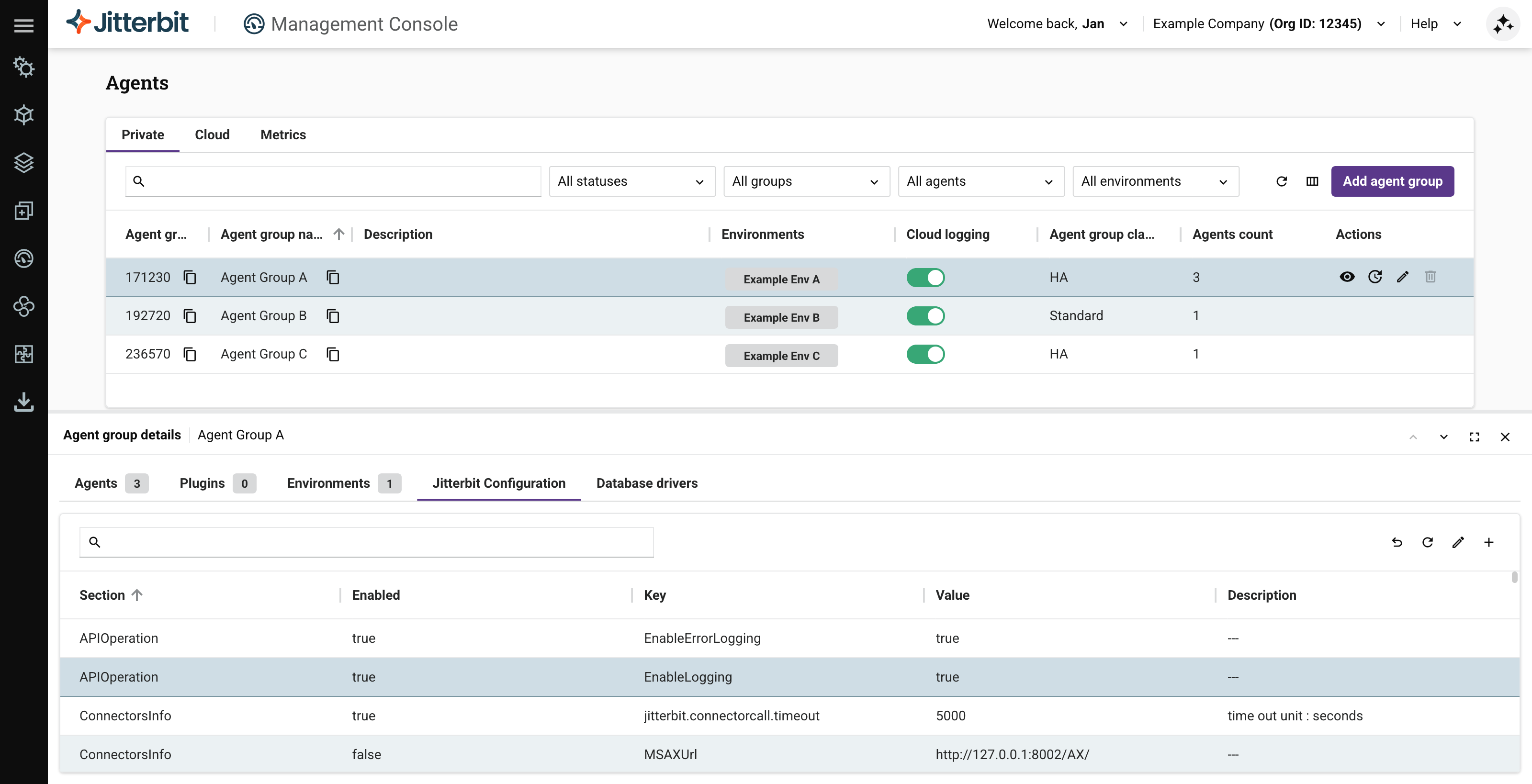Open the column visibility icon near Add agent group

point(1313,181)
